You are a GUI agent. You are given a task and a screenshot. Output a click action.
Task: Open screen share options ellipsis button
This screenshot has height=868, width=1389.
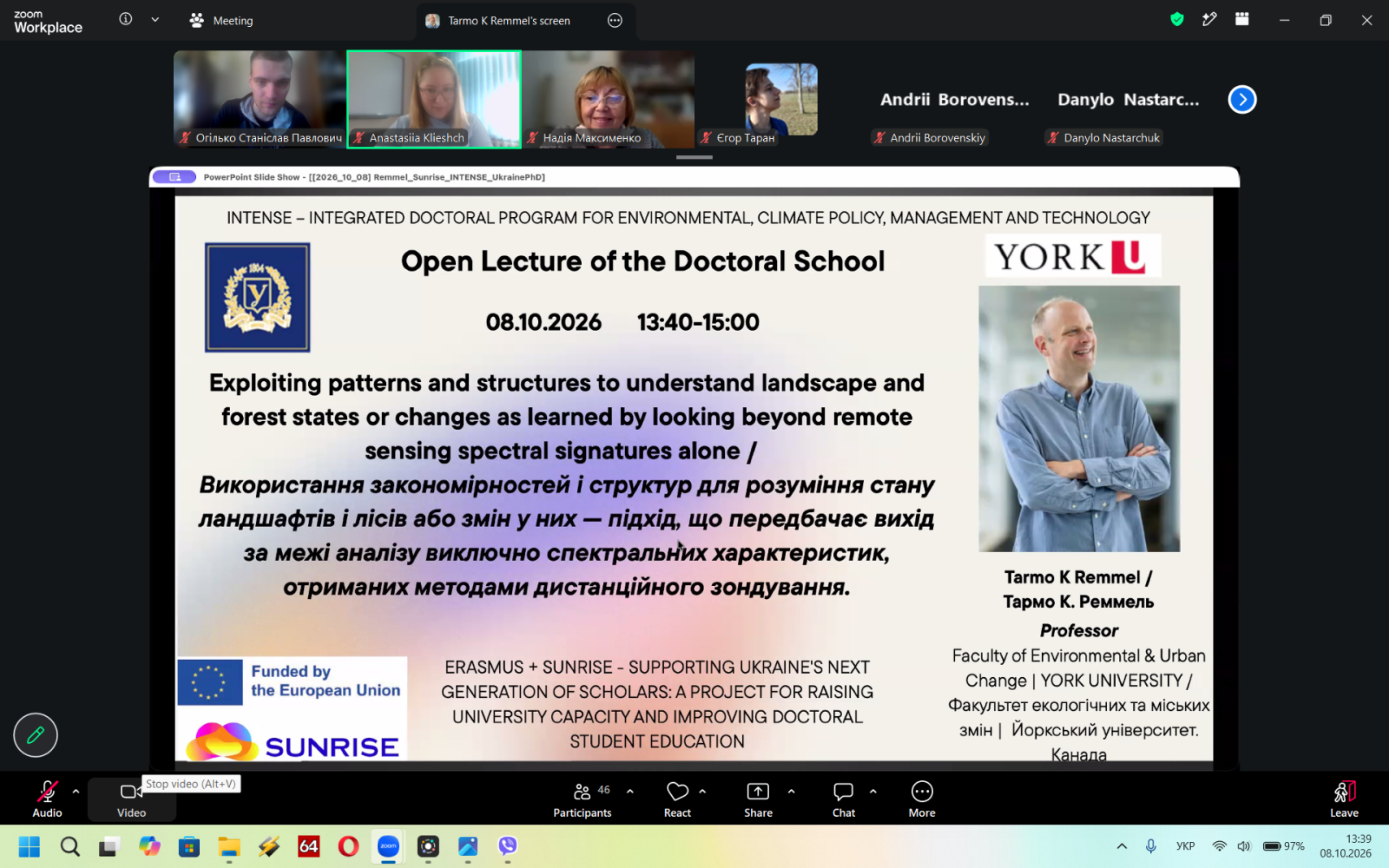(615, 20)
